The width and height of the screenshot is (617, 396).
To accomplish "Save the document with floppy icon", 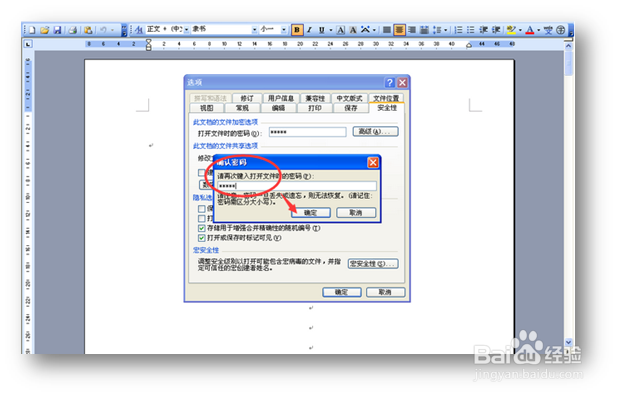I will 57,30.
